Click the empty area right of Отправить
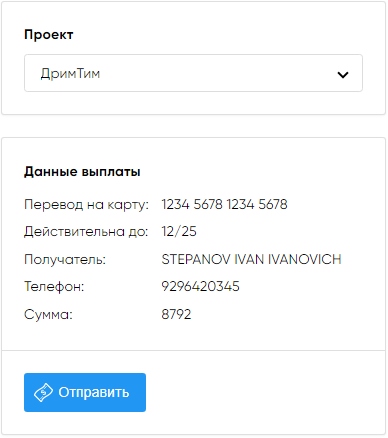Viewport: 388px width, 438px height. pyautogui.click(x=265, y=392)
